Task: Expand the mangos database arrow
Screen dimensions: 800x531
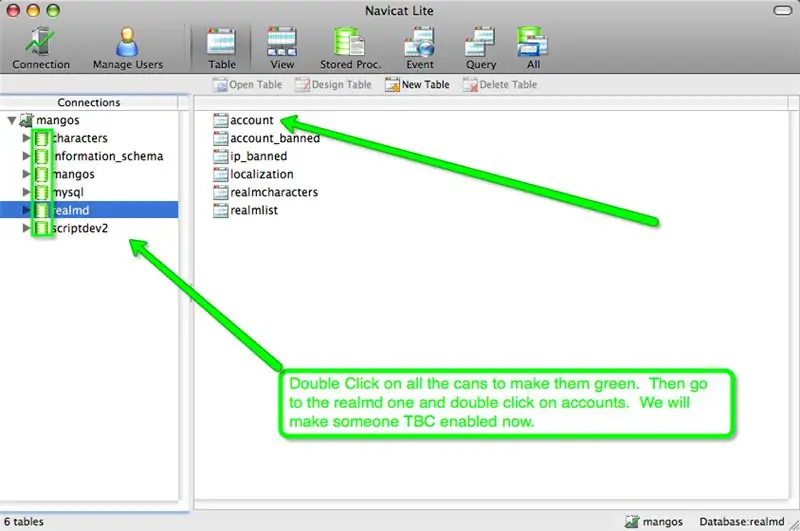Action: 26,174
